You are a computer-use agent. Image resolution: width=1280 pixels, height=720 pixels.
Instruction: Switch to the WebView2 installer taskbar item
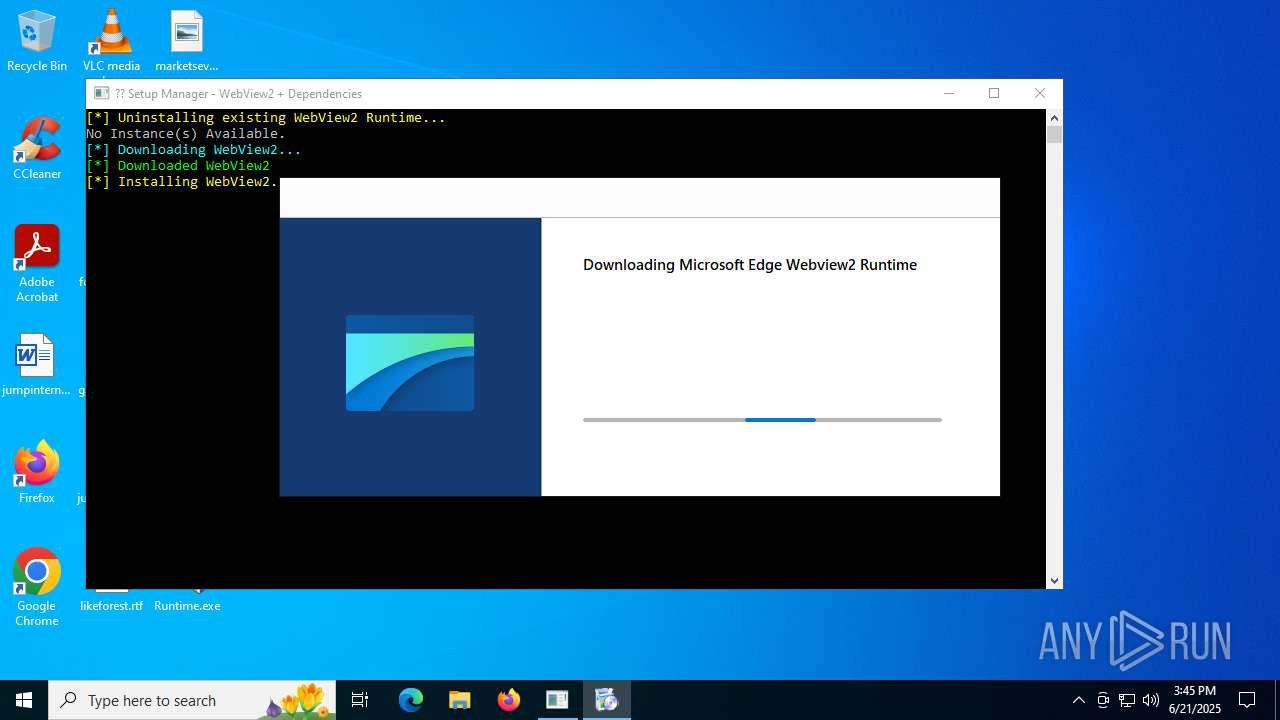coord(606,700)
